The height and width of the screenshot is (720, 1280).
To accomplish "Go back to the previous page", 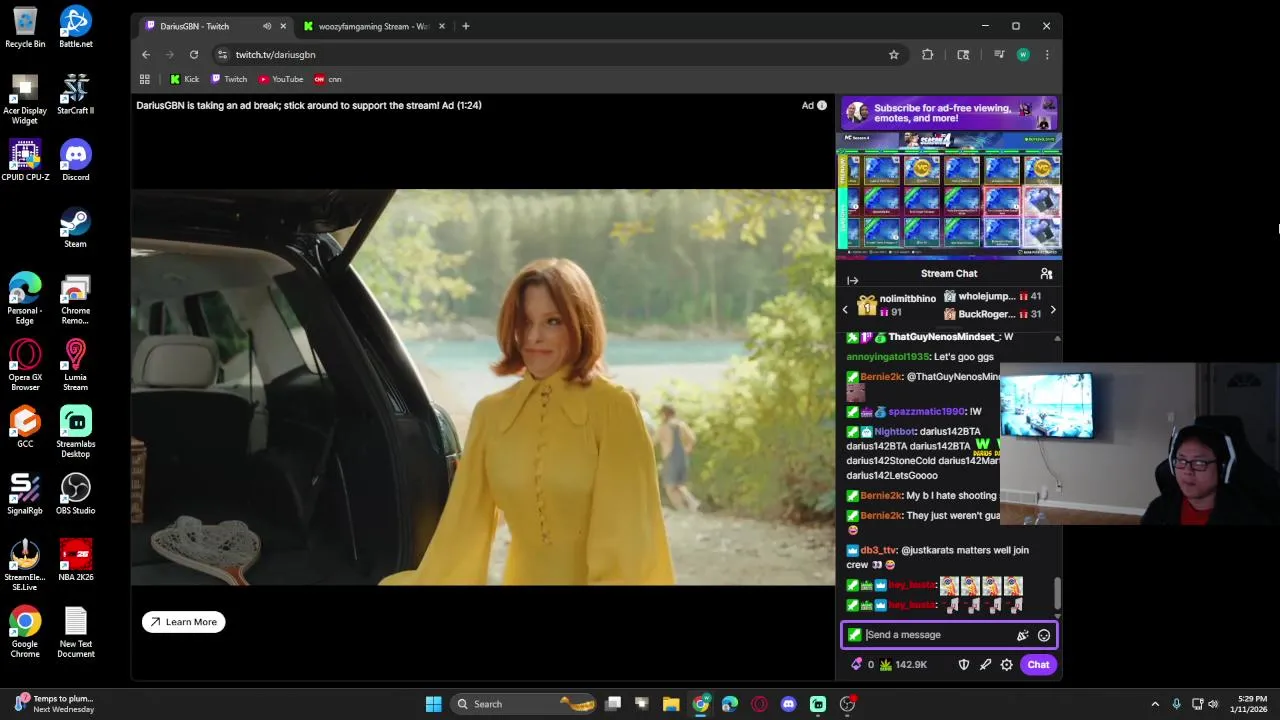I will tap(146, 55).
